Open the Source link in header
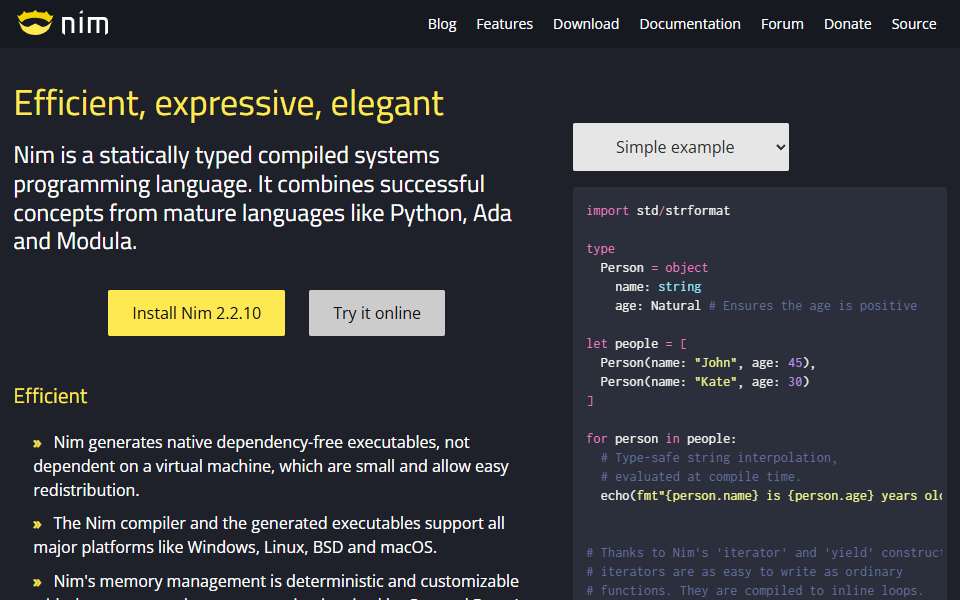 point(913,24)
